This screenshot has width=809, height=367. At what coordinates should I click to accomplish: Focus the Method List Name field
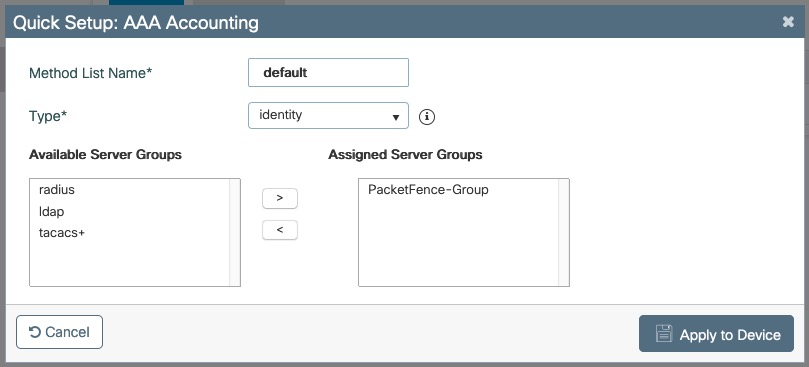click(328, 72)
